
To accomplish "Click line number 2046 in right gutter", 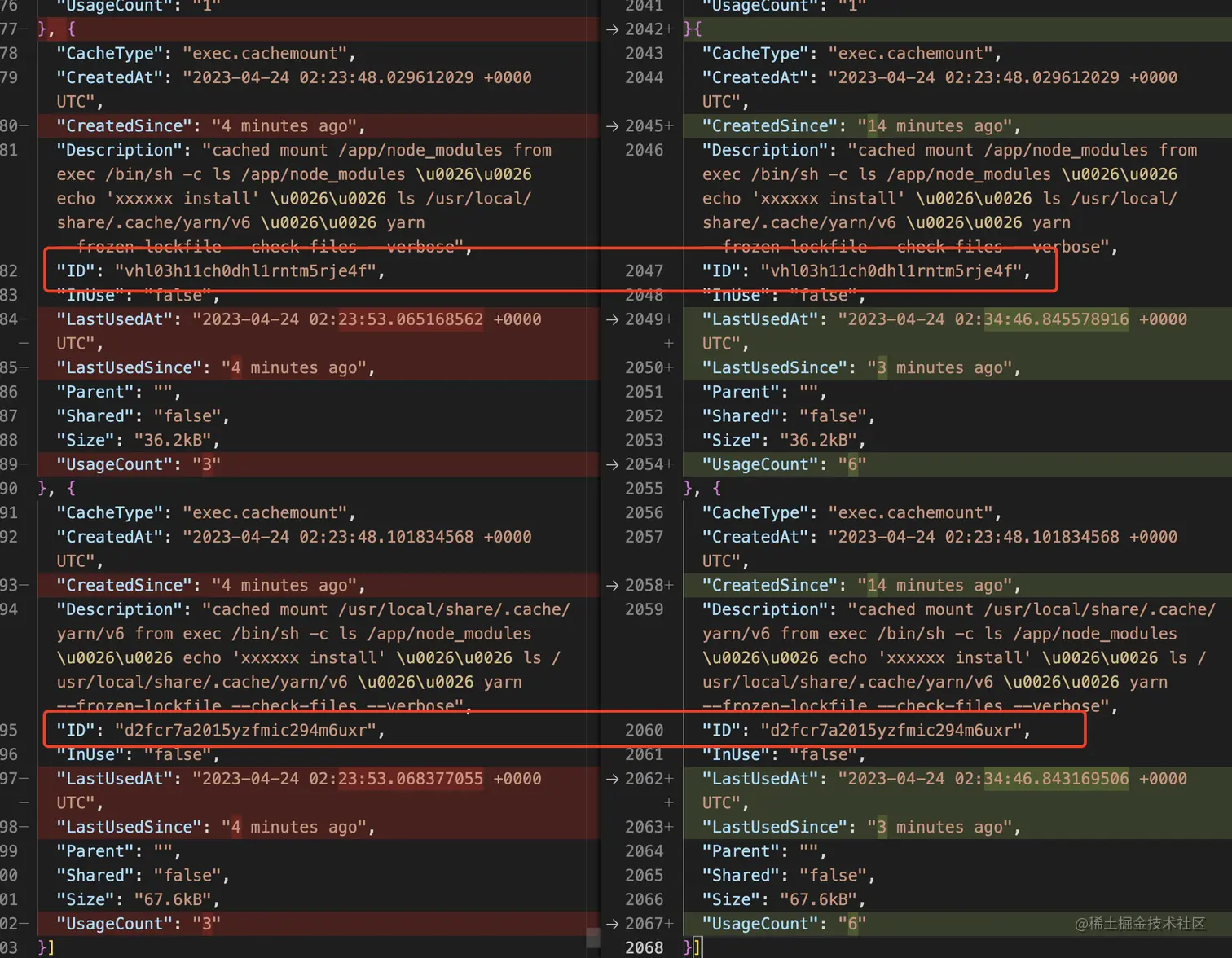I will pyautogui.click(x=644, y=151).
